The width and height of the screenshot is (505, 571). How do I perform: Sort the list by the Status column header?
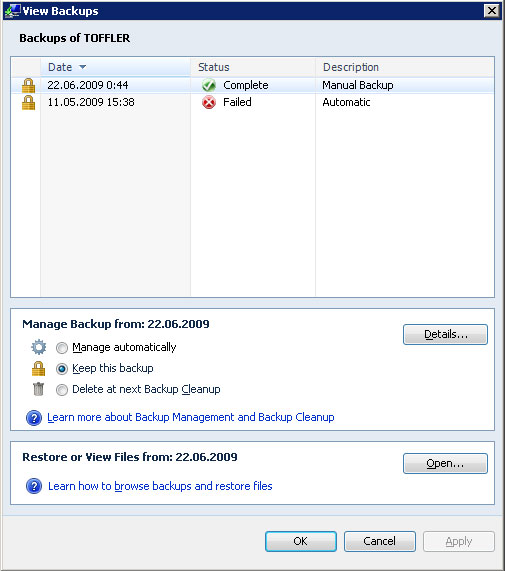click(253, 67)
